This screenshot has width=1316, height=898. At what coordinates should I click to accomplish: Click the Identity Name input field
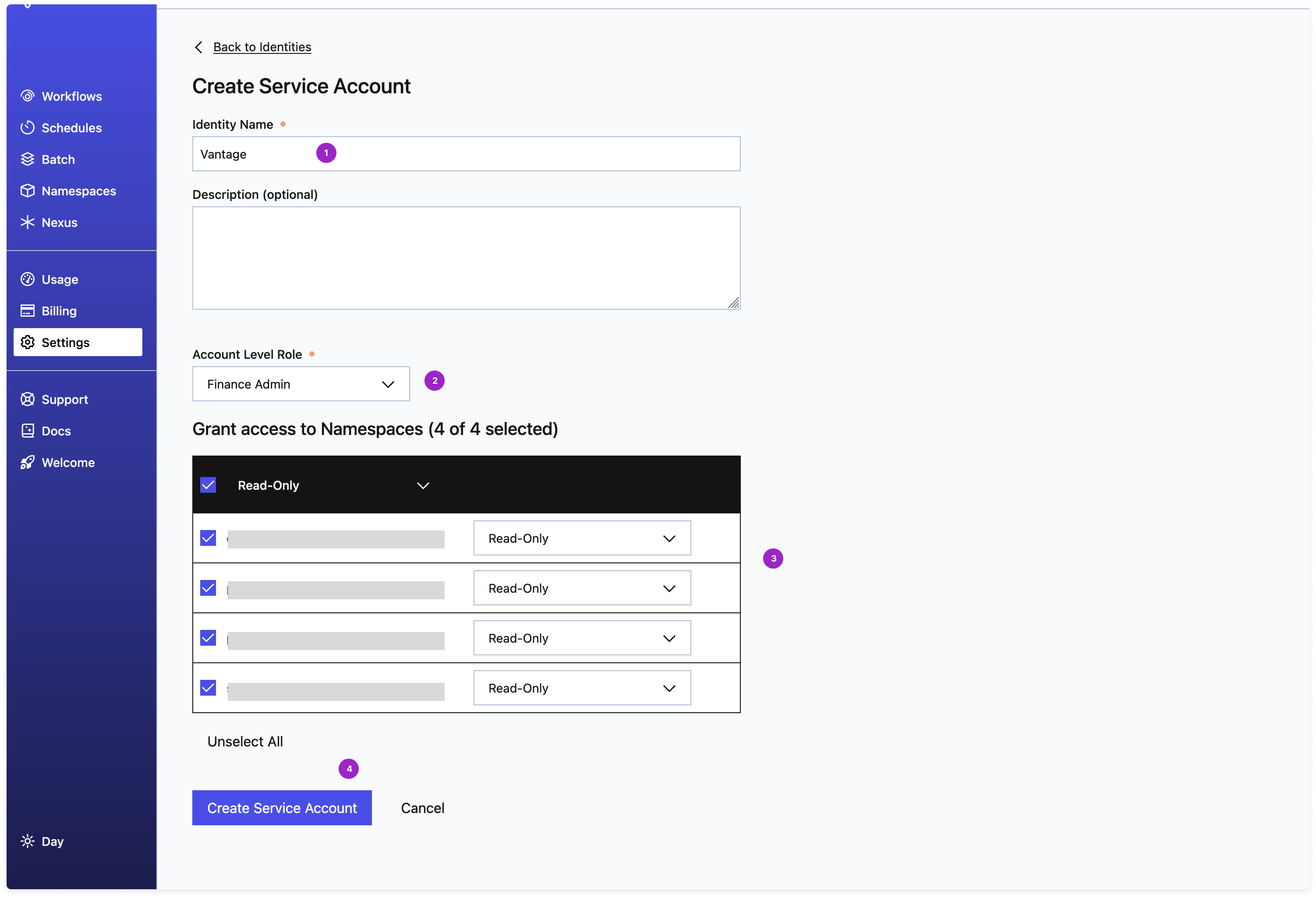pos(466,153)
